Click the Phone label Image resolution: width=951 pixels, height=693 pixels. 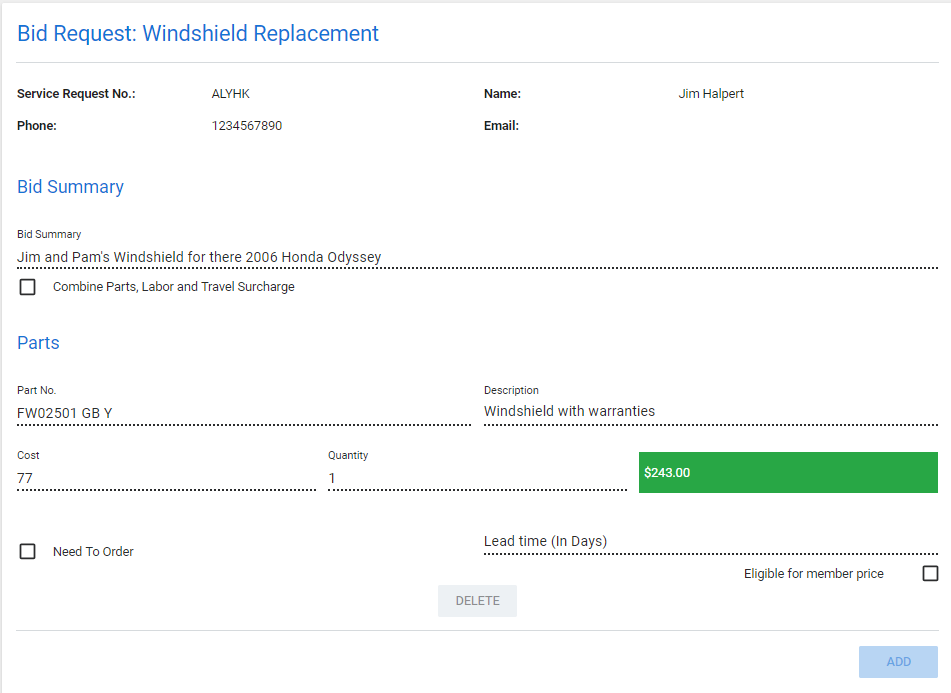pos(37,126)
